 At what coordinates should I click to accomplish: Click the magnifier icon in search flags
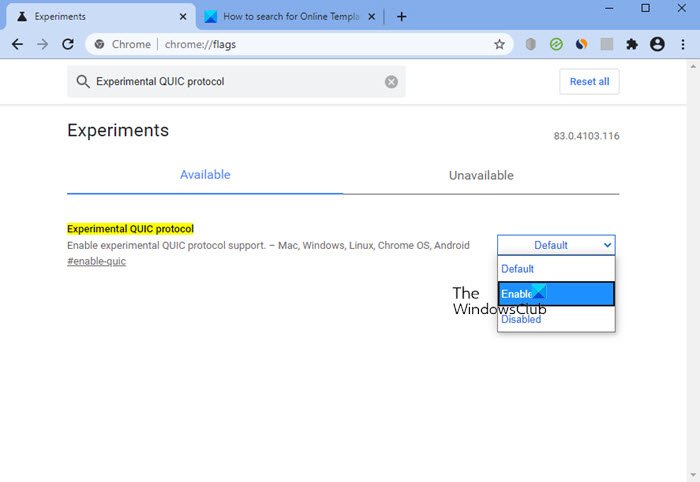pos(83,82)
